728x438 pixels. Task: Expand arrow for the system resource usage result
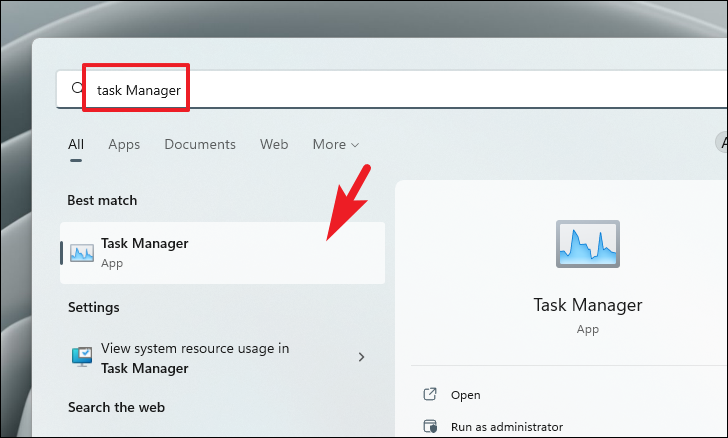361,357
